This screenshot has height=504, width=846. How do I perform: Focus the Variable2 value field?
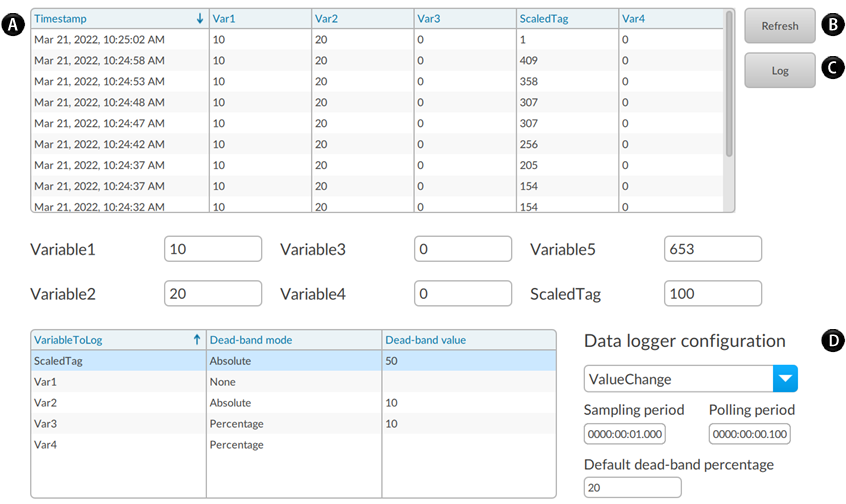(212, 294)
